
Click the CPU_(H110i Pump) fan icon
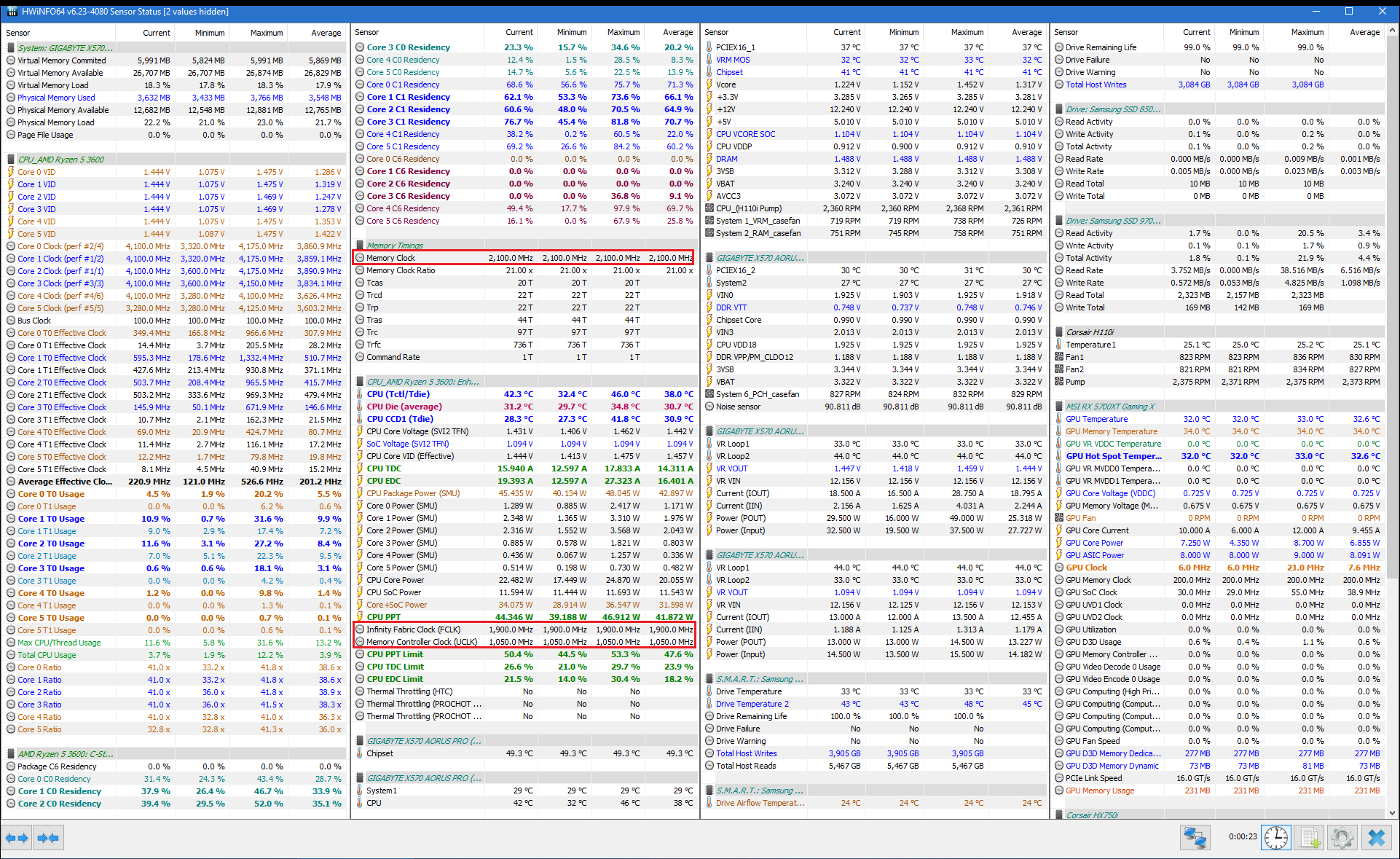pyautogui.click(x=709, y=208)
